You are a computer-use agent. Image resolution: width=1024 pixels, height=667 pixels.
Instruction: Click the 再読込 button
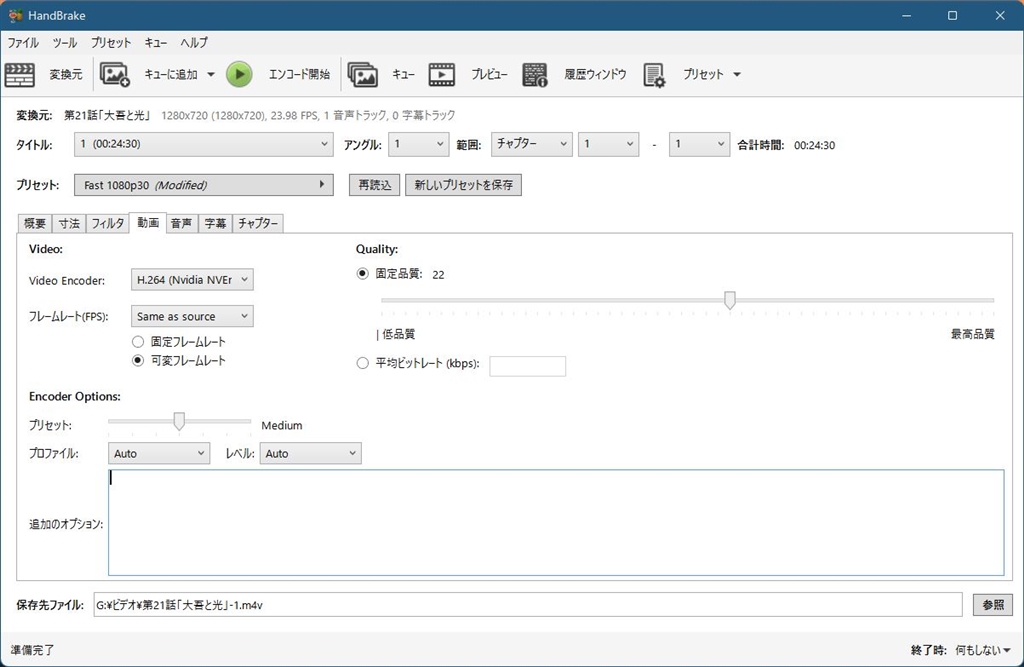tap(374, 185)
